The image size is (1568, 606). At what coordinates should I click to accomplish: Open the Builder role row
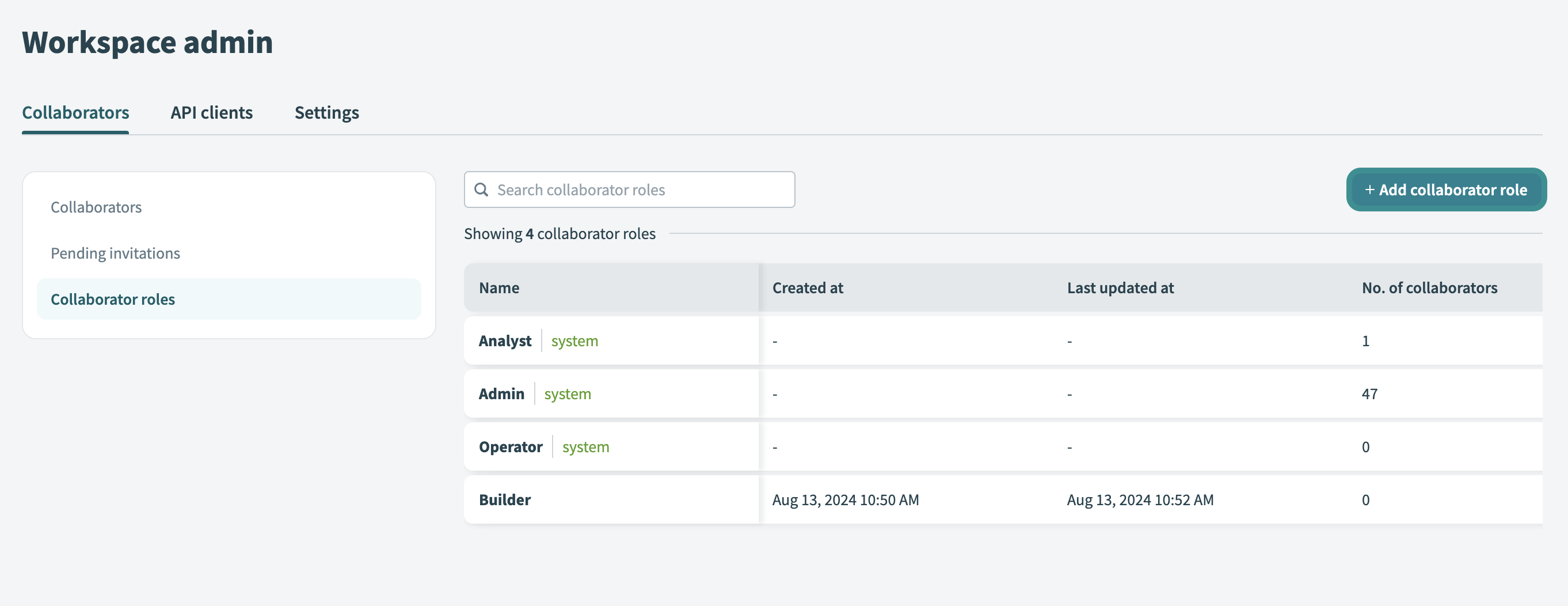1003,499
